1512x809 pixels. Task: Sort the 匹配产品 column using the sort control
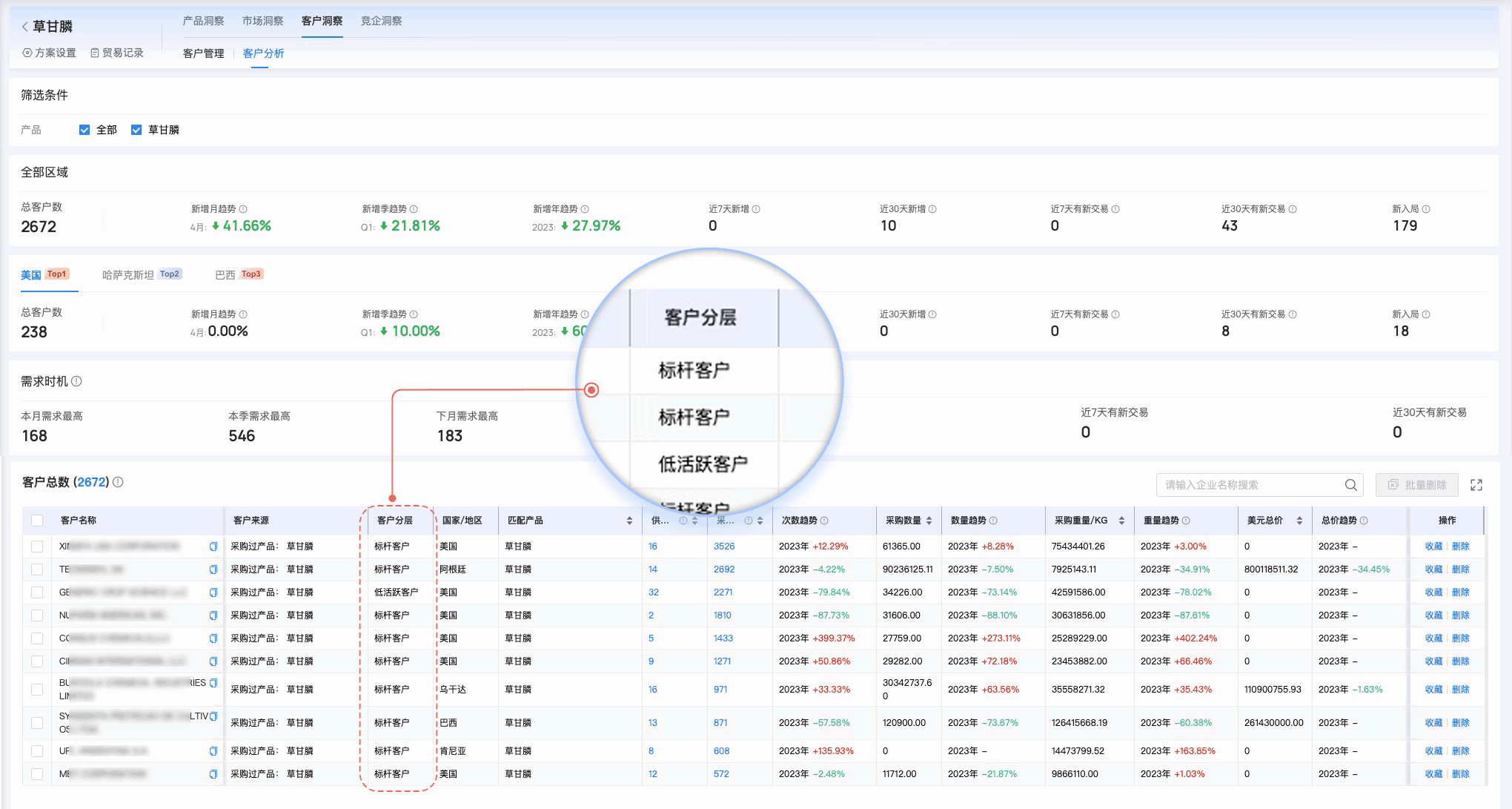coord(629,521)
